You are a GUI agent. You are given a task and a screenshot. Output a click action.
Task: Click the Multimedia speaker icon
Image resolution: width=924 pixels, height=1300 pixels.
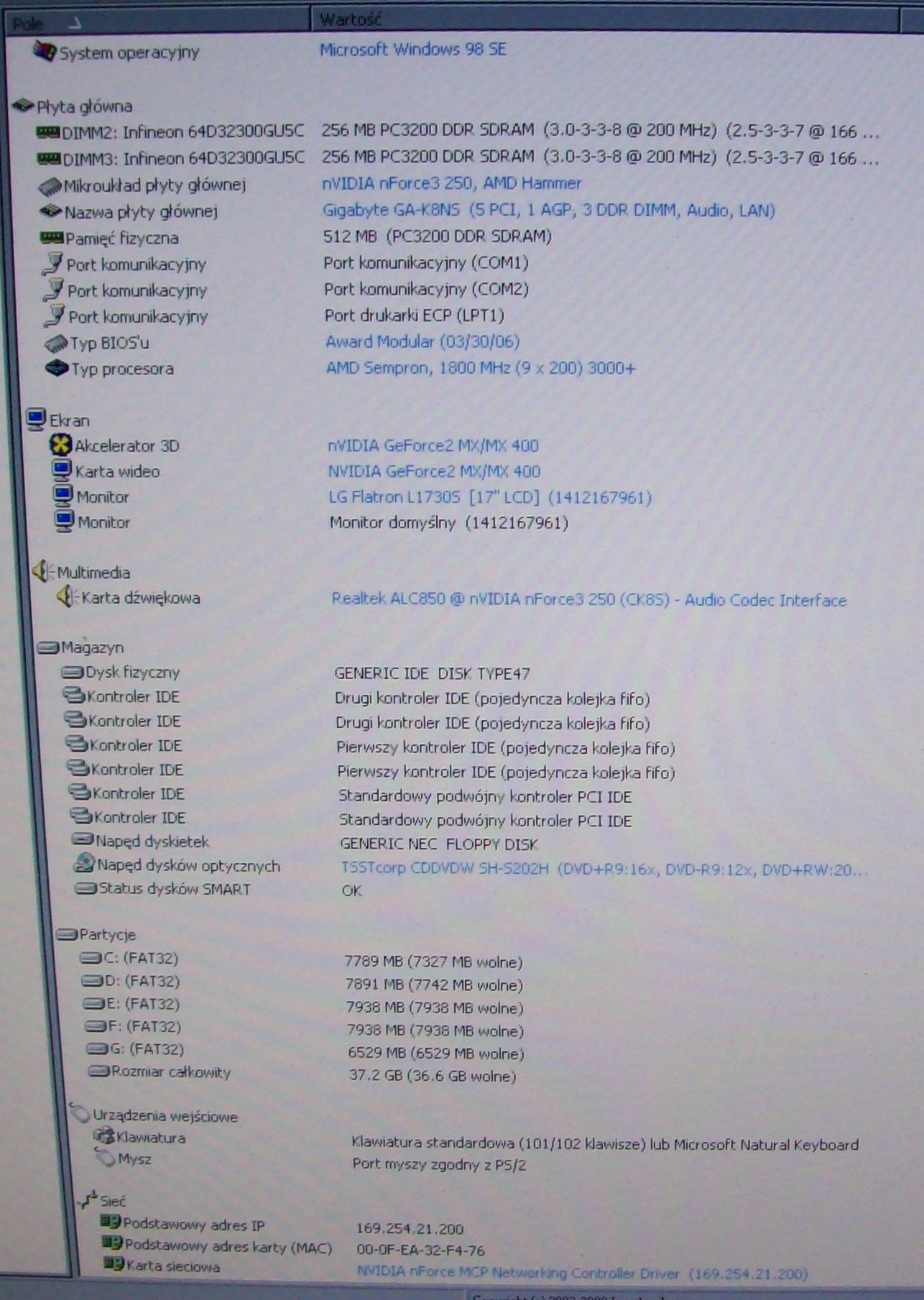42,571
